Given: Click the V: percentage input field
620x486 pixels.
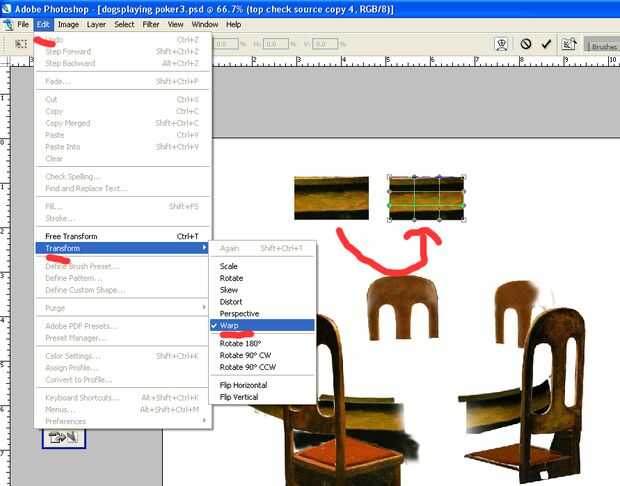Looking at the screenshot, I should tap(325, 44).
